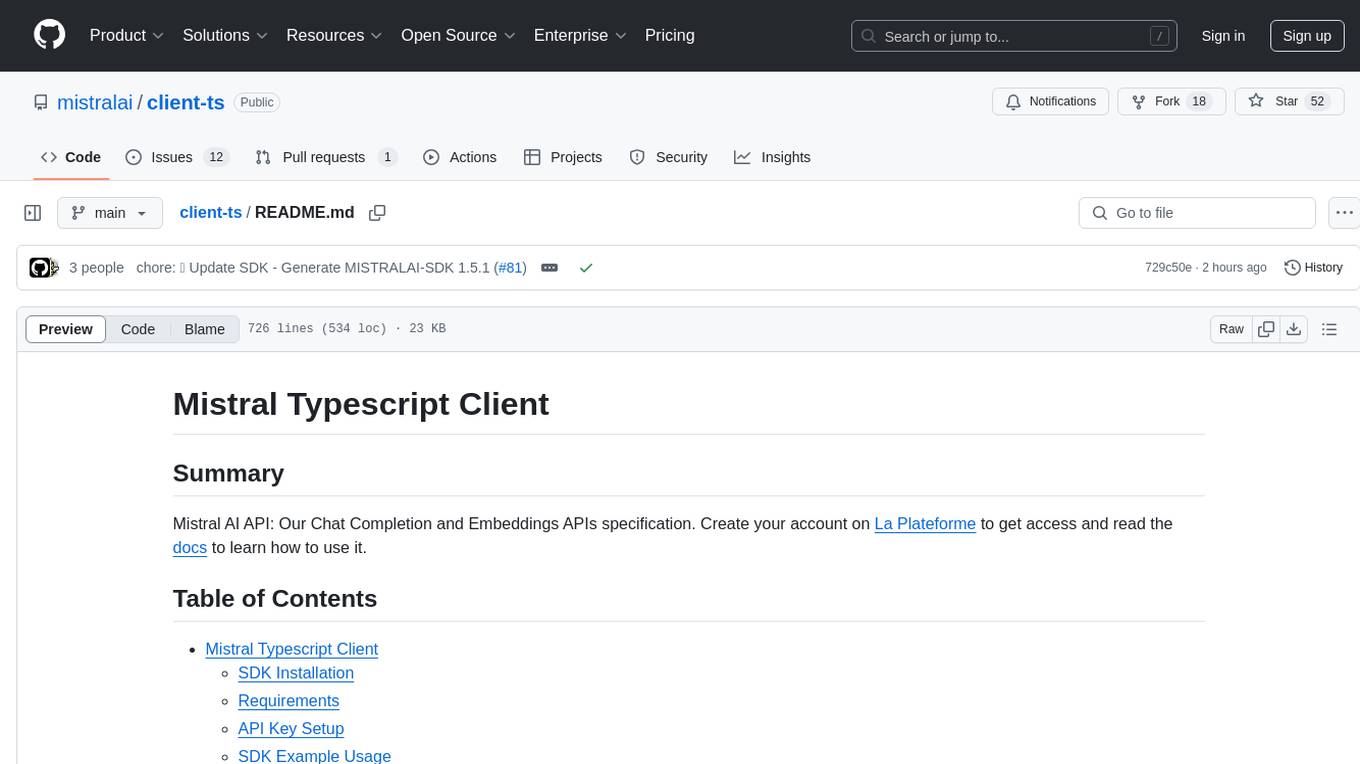Click the Fork count 18
Image resolution: width=1360 pixels, height=764 pixels.
[x=1200, y=102]
